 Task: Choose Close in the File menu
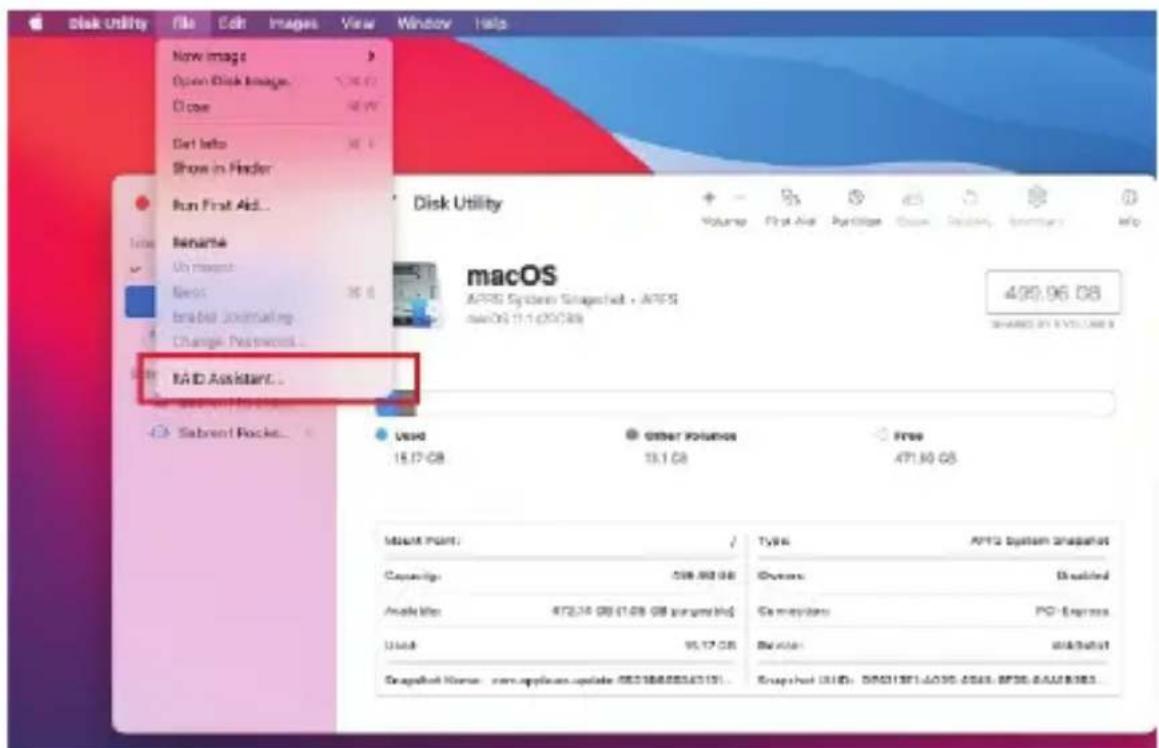(273, 106)
